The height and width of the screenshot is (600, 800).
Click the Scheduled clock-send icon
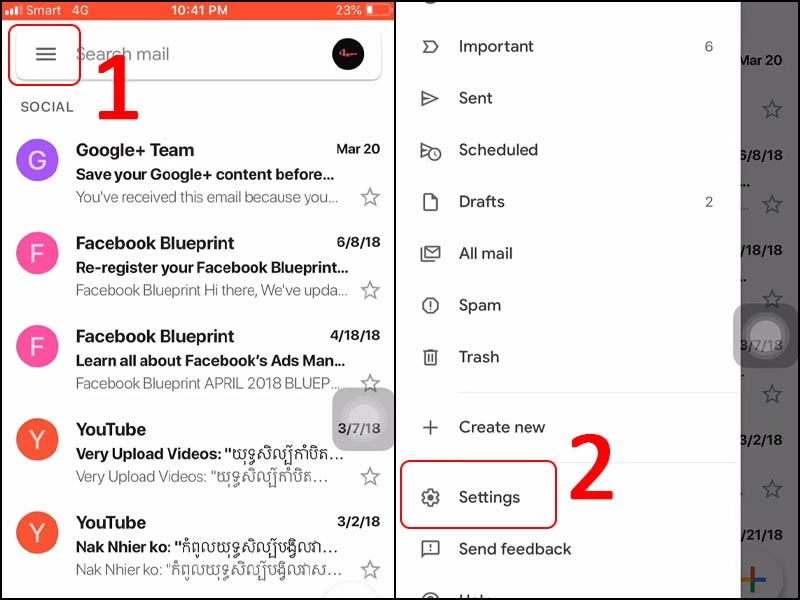tap(430, 151)
